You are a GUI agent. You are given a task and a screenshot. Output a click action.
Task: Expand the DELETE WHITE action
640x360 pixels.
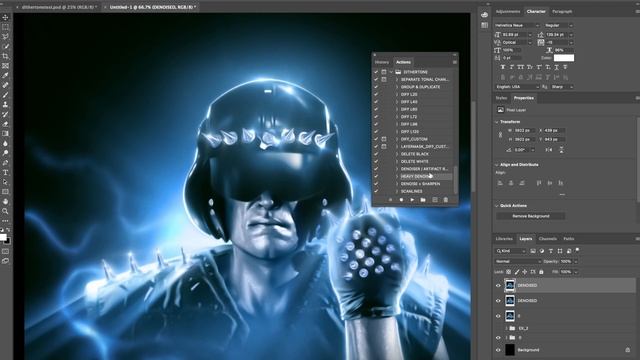coord(397,161)
